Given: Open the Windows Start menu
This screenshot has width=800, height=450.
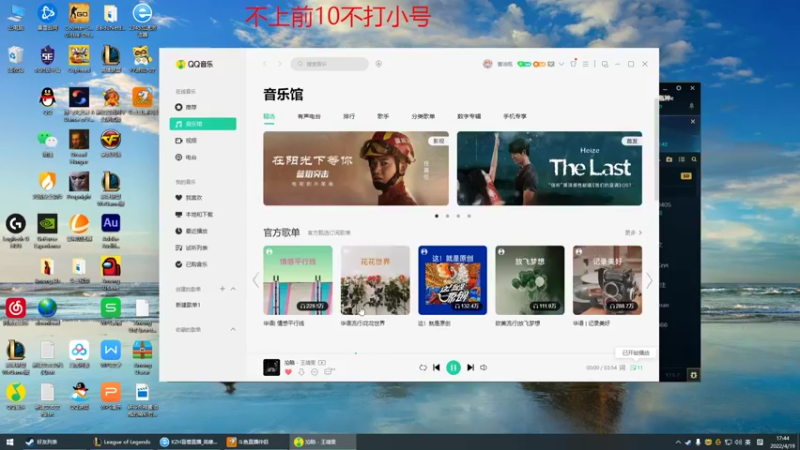Looking at the screenshot, I should click(x=10, y=442).
